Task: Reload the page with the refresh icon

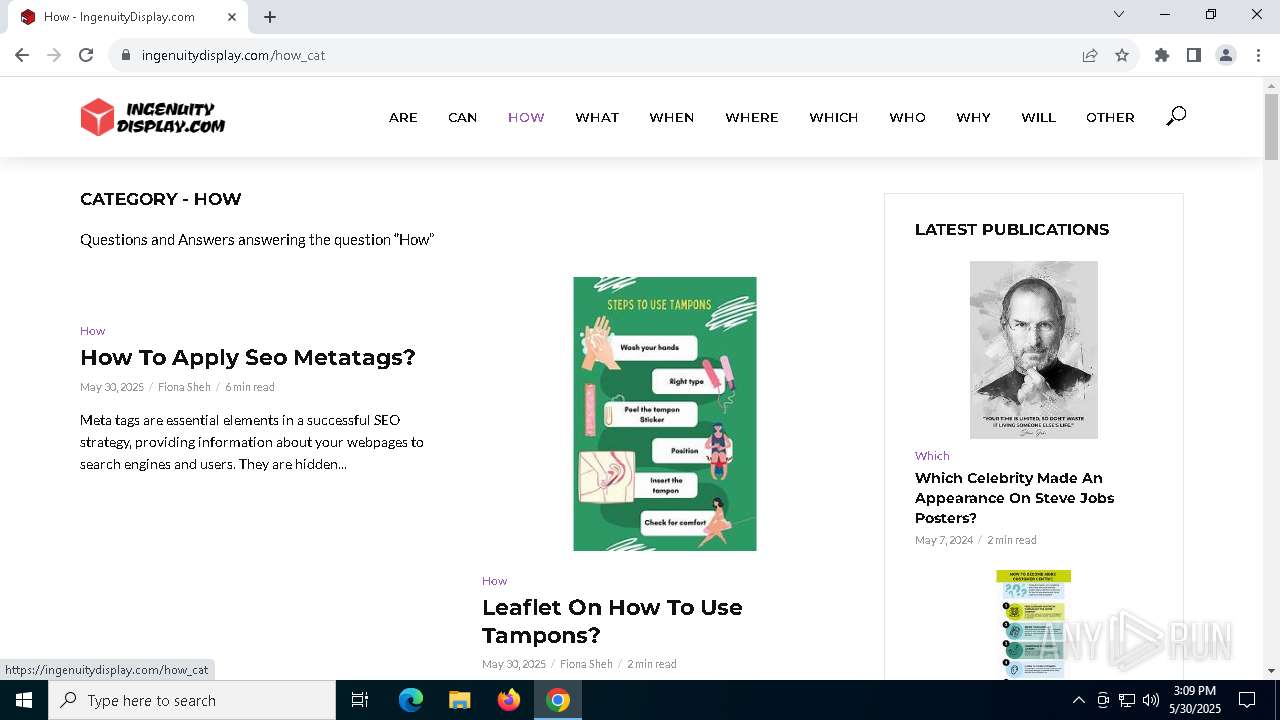Action: click(86, 55)
